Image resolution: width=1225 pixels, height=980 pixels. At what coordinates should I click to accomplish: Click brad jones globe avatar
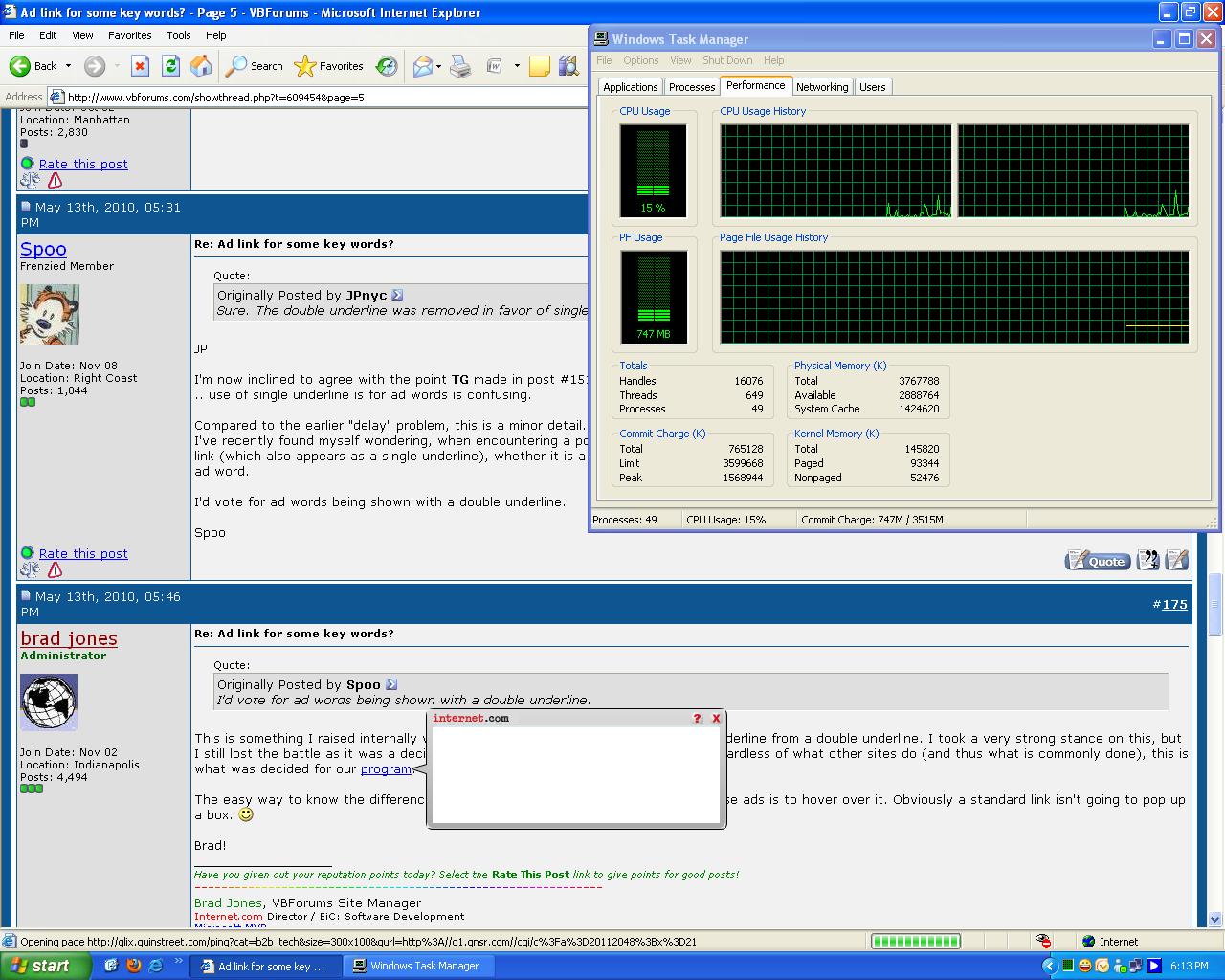point(49,702)
